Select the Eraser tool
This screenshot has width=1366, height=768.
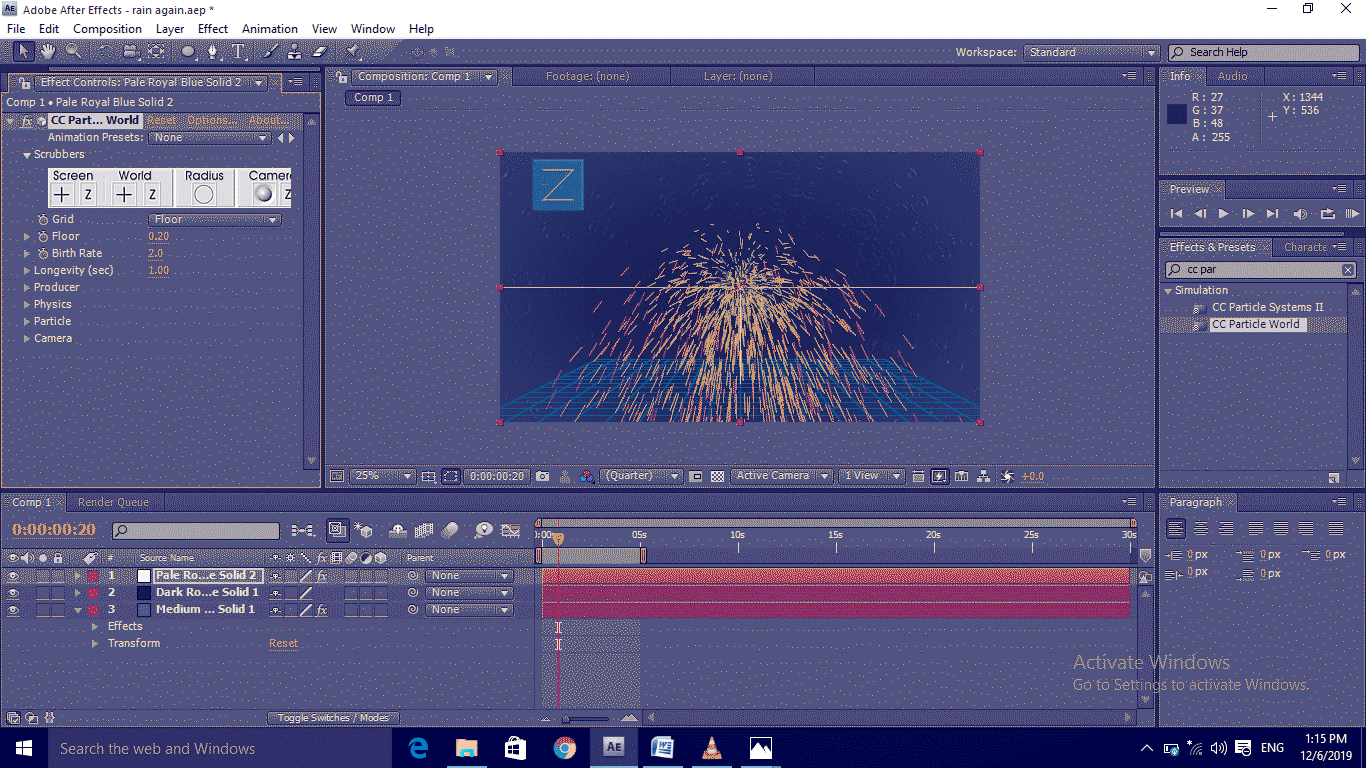pos(320,51)
